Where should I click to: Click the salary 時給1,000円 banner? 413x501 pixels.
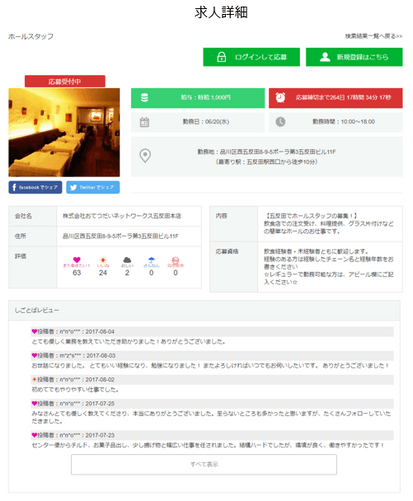[x=198, y=98]
